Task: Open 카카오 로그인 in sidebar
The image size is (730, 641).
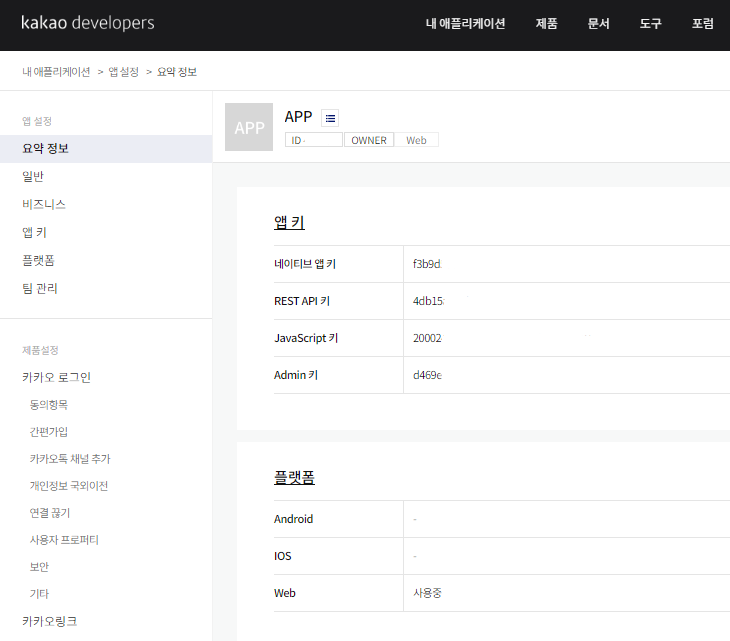Action: point(56,378)
